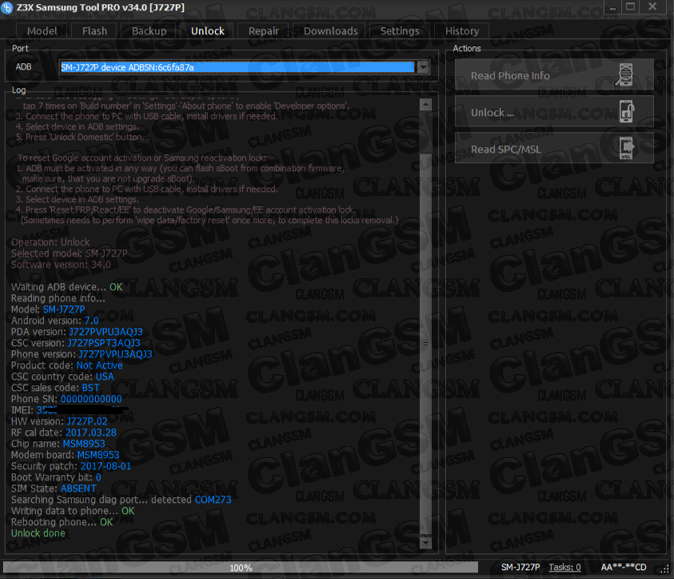Click the 'Modem board: MSM8953' line
The width and height of the screenshot is (674, 579).
[65, 455]
